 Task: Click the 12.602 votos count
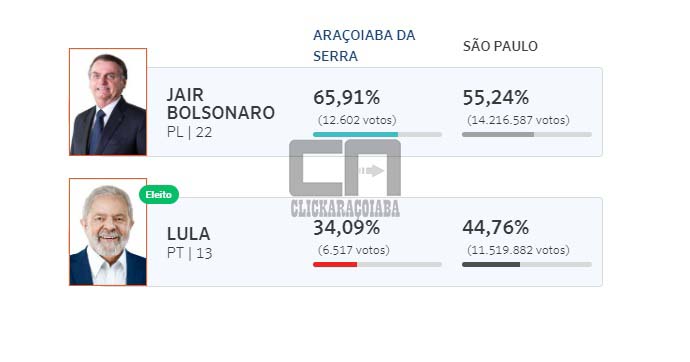point(357,120)
